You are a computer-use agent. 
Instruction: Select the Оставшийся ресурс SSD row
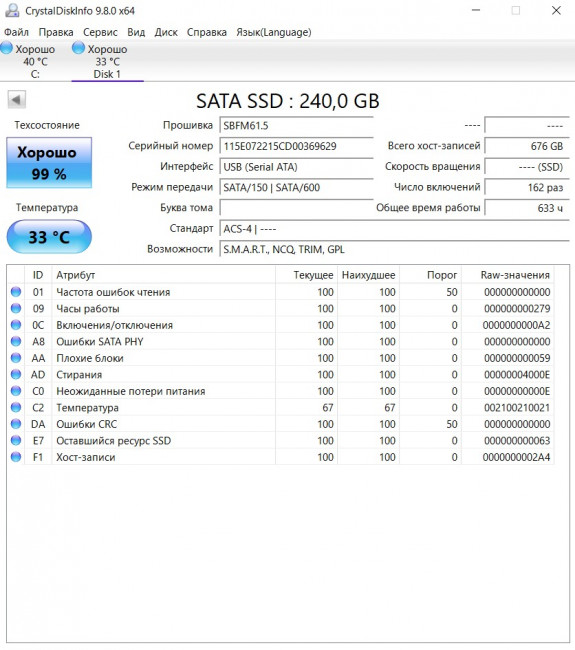pos(281,440)
